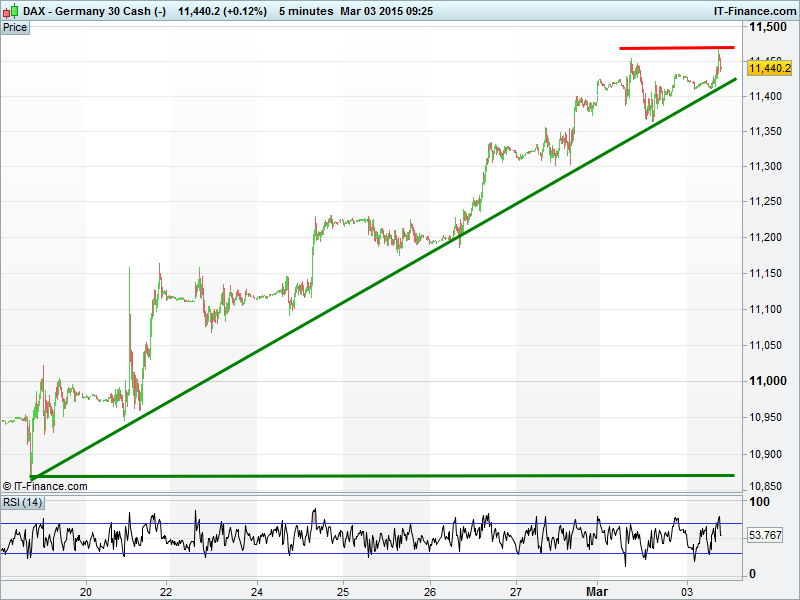This screenshot has height=600, width=800.
Task: Click the © IT-Finance.com copyright text
Action: point(45,487)
